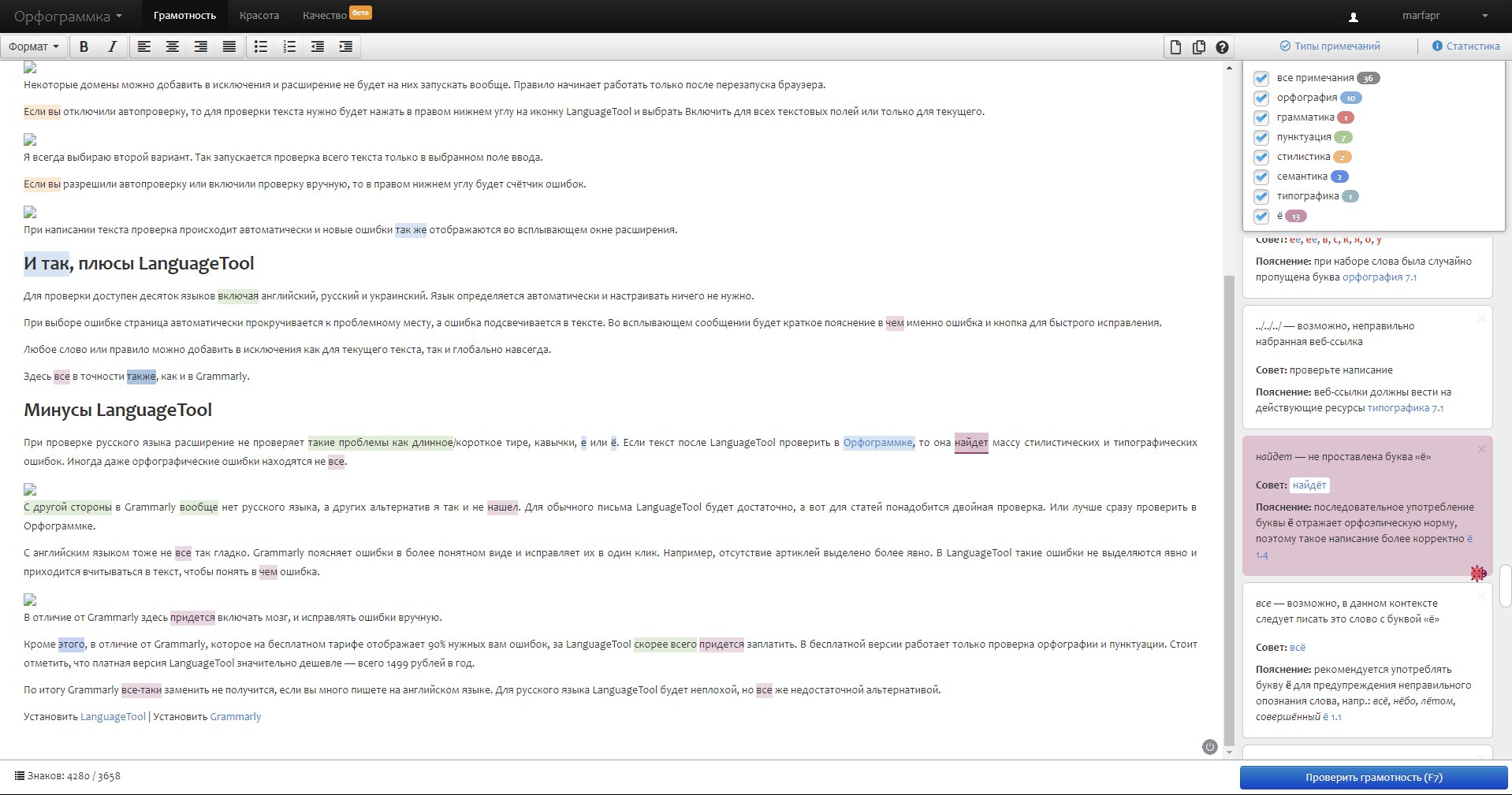Open the help question-mark icon
The height and width of the screenshot is (795, 1512).
[1222, 47]
